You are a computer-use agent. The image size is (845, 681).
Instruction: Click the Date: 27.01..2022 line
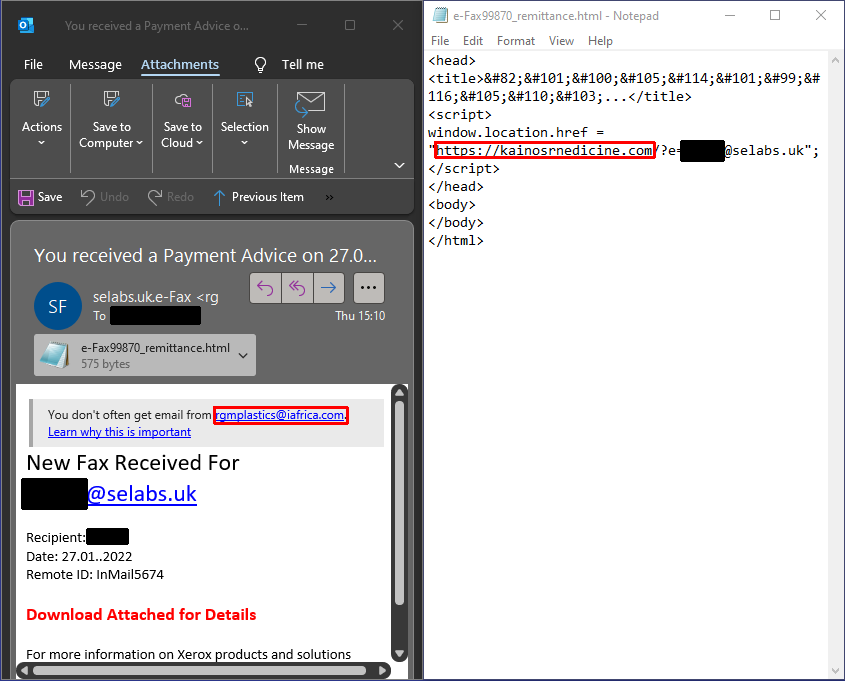[79, 557]
